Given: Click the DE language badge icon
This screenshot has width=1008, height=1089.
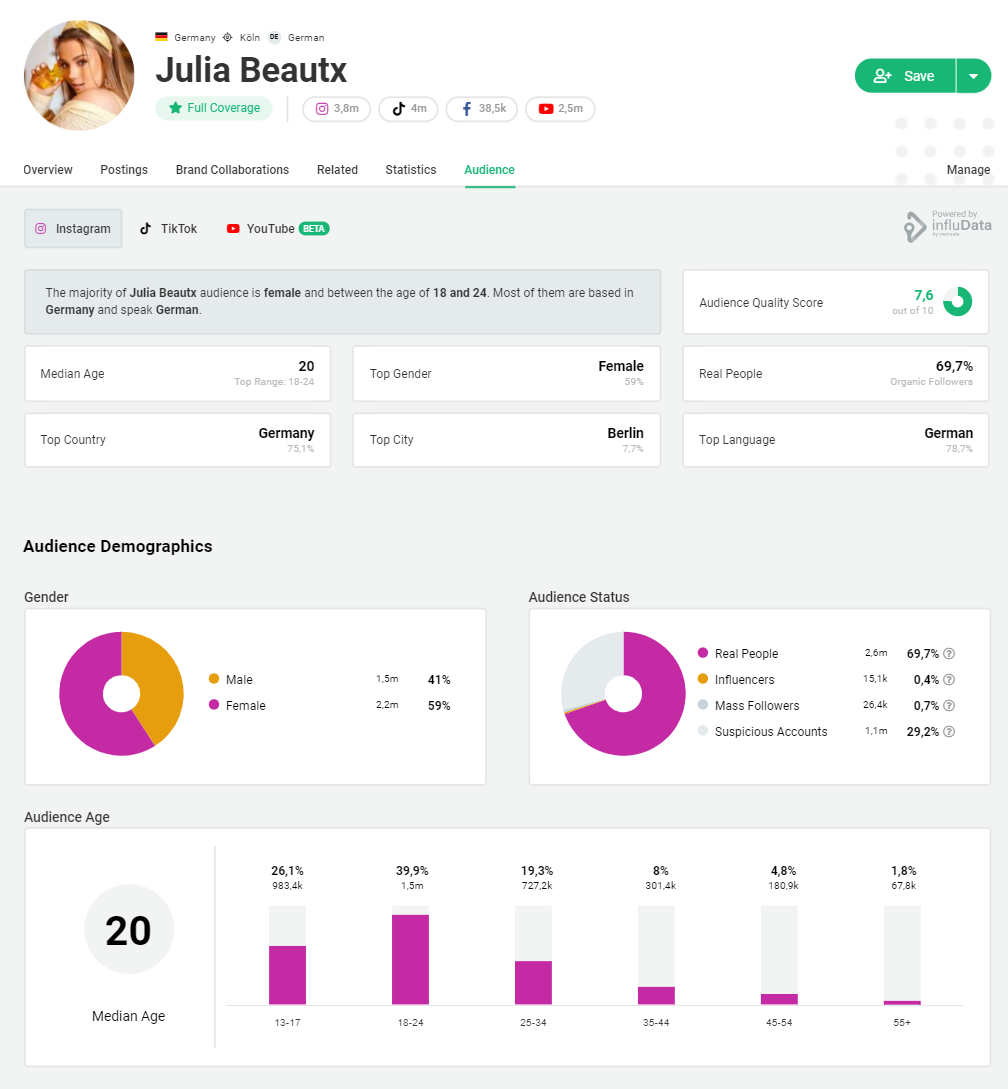Looking at the screenshot, I should 274,37.
